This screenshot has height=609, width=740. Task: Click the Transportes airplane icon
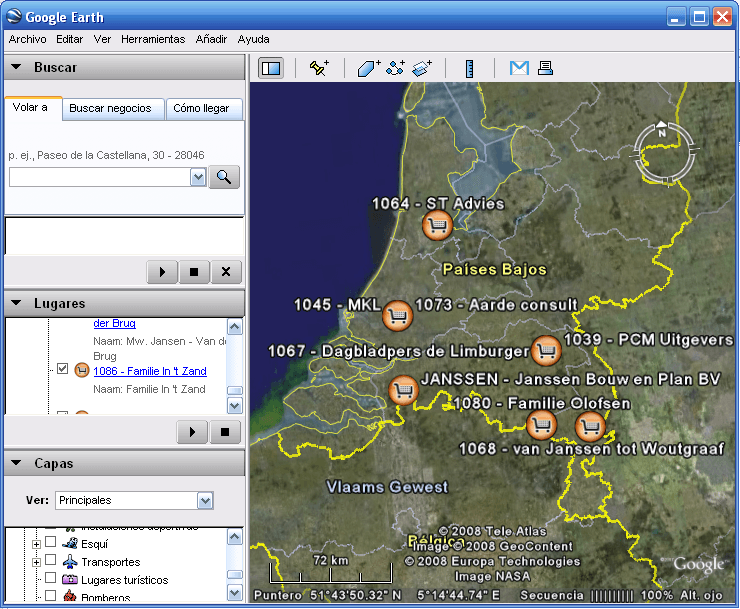(70, 562)
